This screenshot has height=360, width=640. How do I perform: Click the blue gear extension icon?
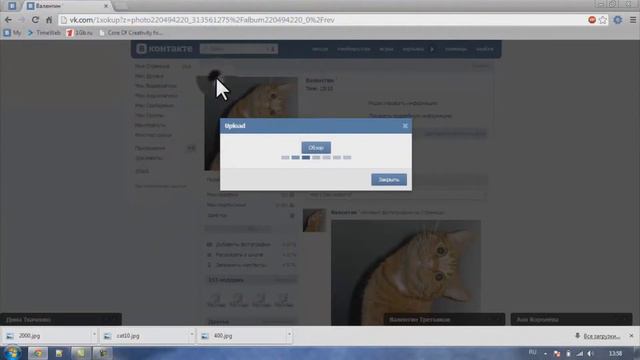(x=618, y=20)
